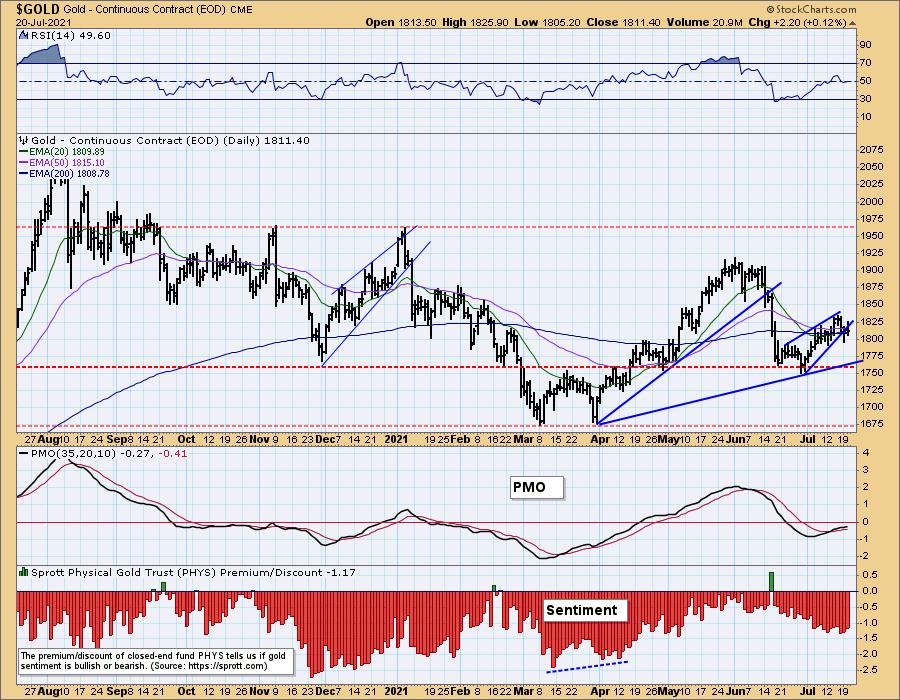Click the up-arrow icon beside Chg value
Screen dimensions: 900x700
[852, 23]
